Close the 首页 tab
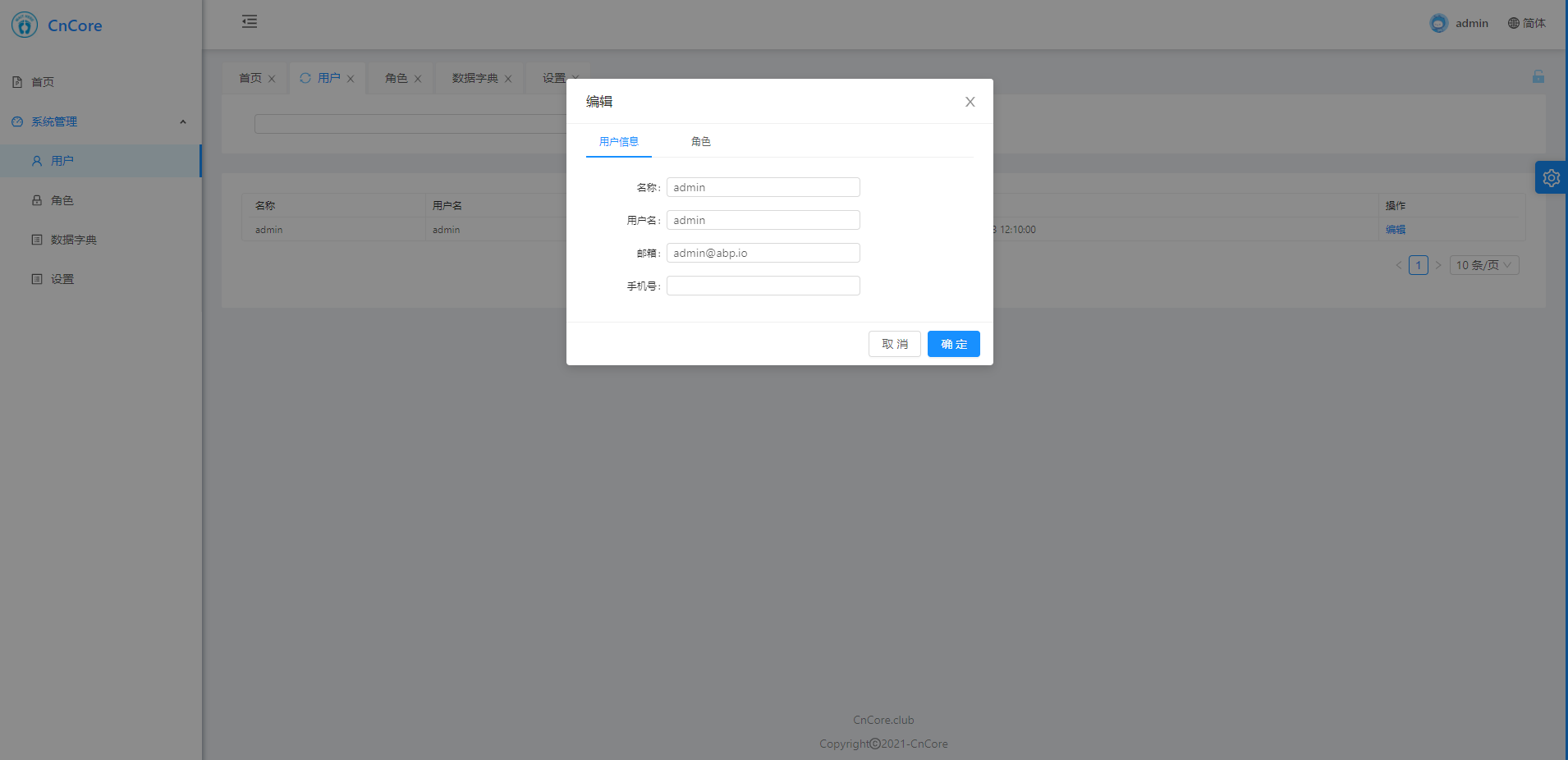The height and width of the screenshot is (760, 1568). 272,79
